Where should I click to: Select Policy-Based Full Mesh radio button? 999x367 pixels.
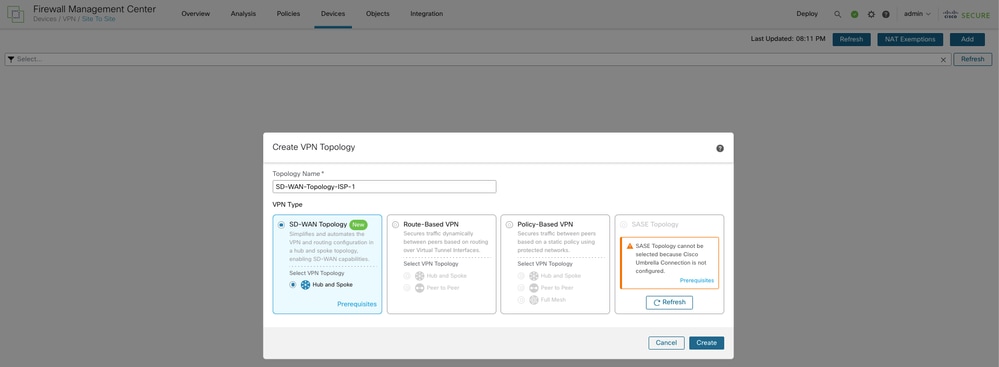[521, 300]
